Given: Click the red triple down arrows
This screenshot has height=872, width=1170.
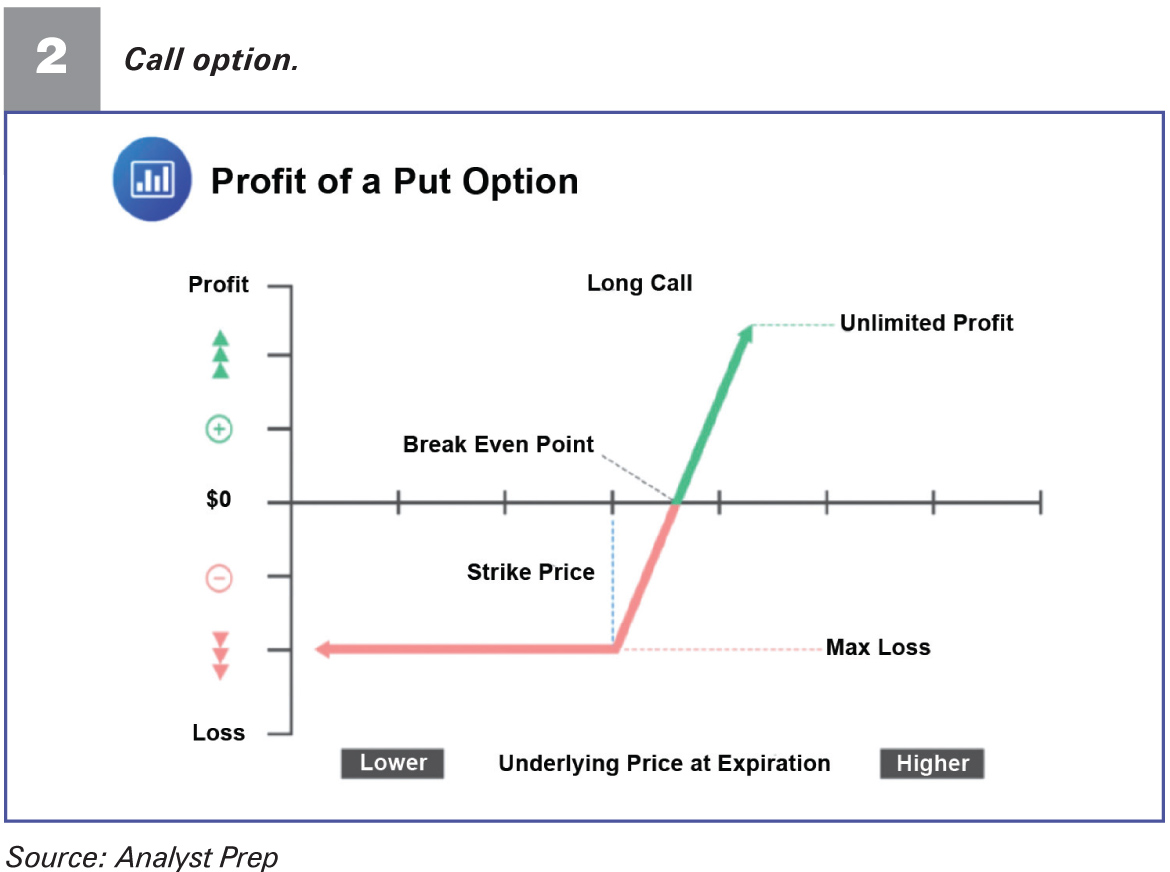Looking at the screenshot, I should (x=220, y=656).
